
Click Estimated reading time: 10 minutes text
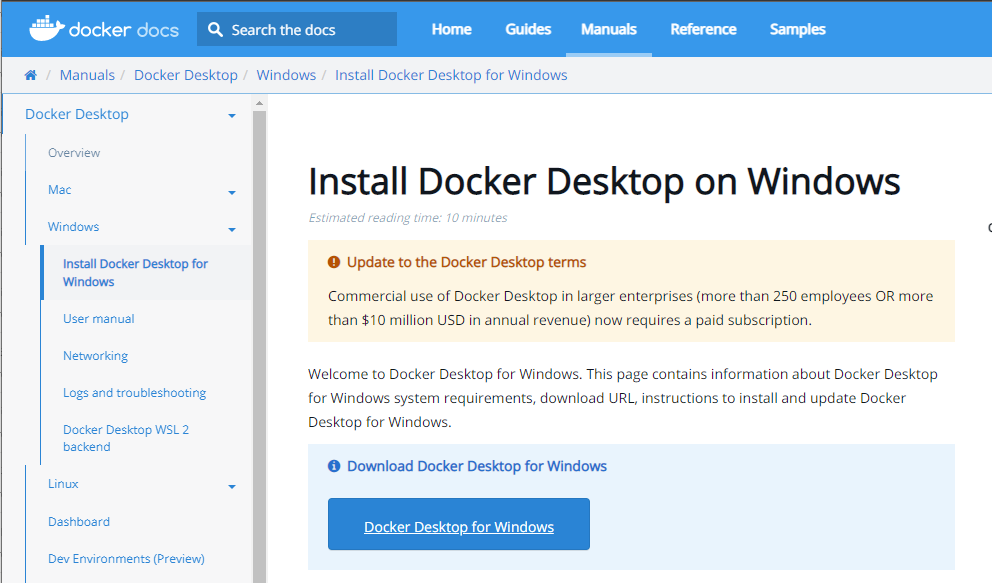408,218
